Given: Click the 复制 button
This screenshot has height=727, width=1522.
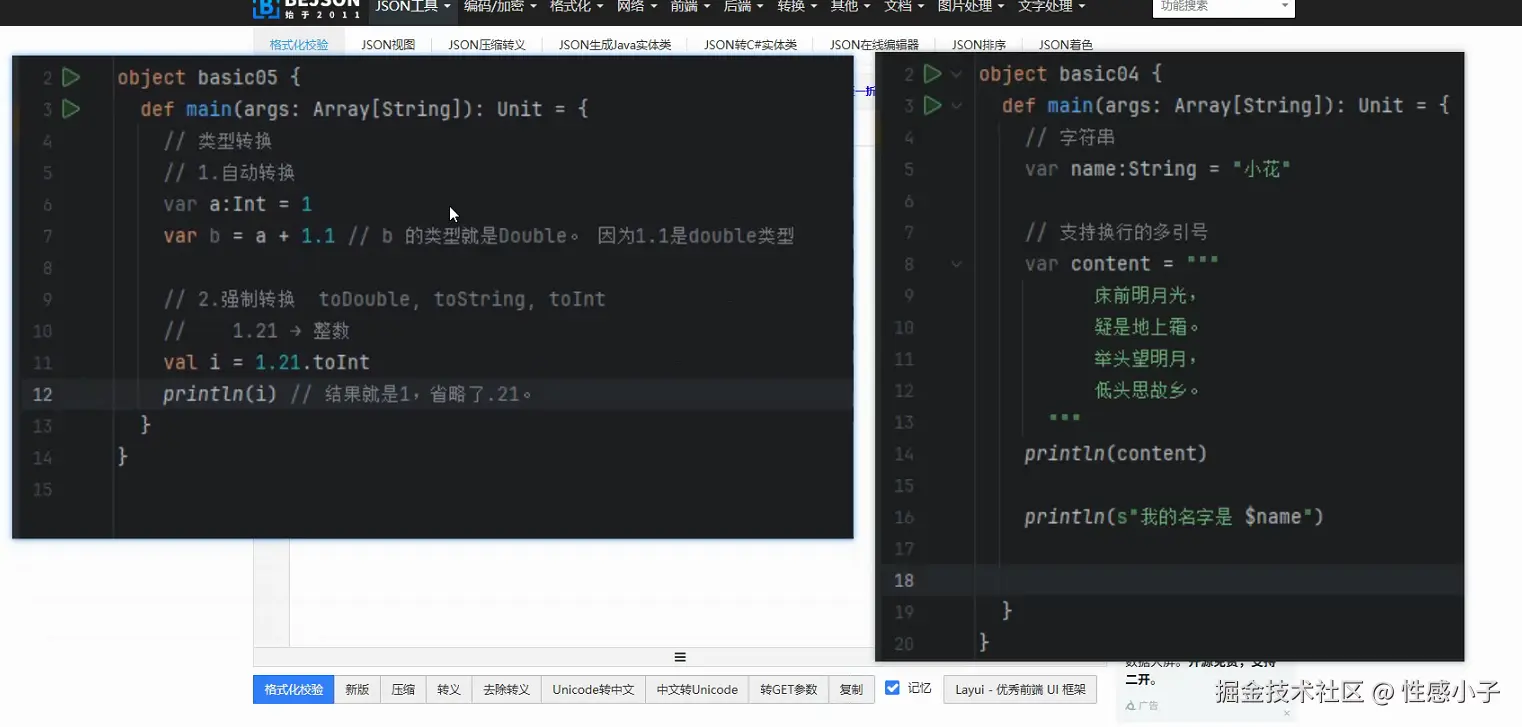Looking at the screenshot, I should click(x=851, y=689).
